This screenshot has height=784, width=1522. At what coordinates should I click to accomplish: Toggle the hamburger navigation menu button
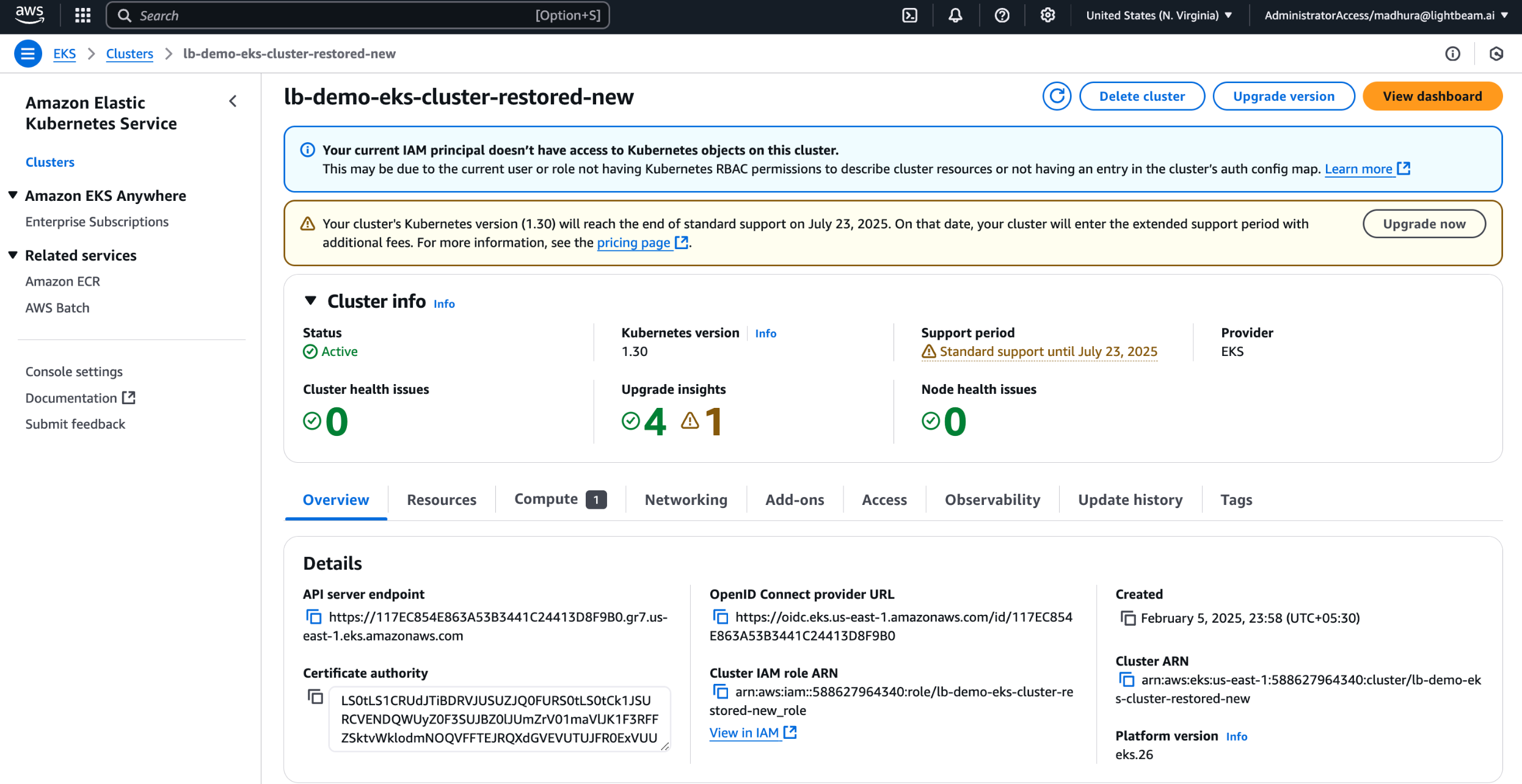pos(27,54)
